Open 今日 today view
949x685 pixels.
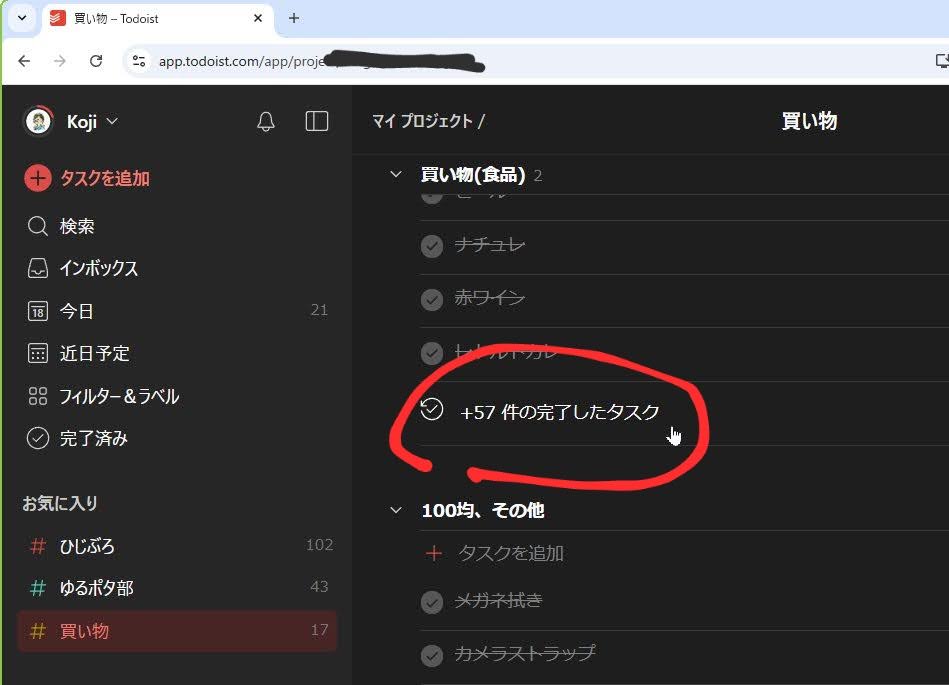[76, 311]
